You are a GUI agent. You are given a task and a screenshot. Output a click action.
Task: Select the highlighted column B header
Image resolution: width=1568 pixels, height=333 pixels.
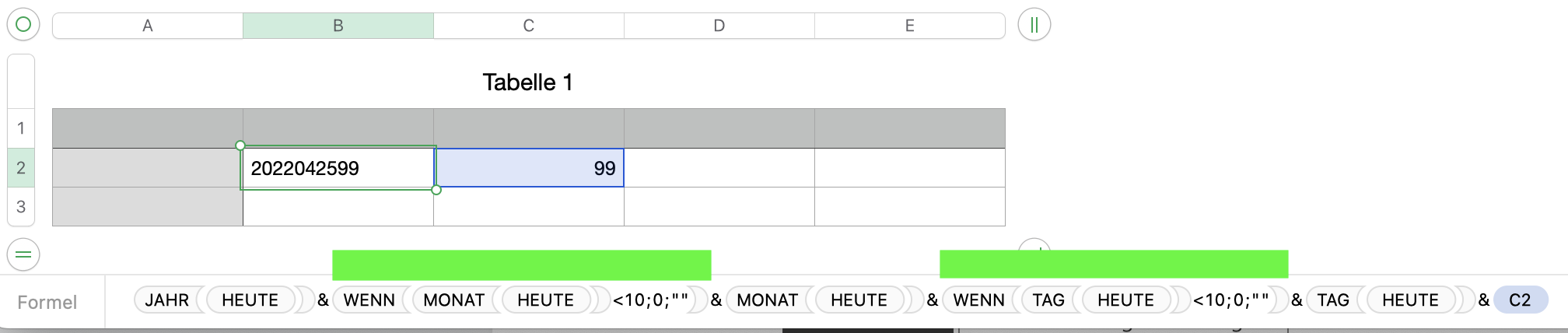pos(338,26)
